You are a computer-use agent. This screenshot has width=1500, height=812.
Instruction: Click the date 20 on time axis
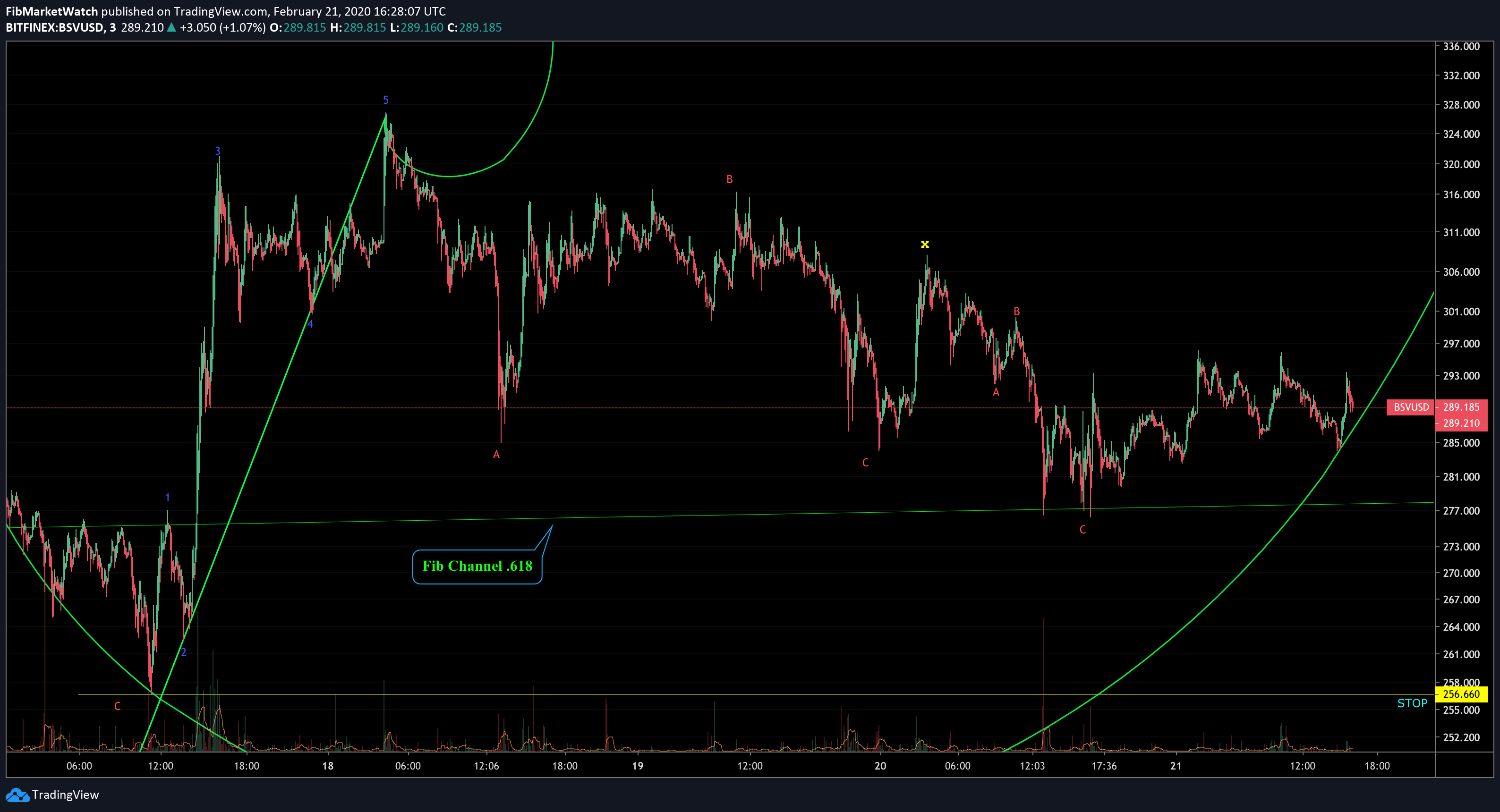880,766
